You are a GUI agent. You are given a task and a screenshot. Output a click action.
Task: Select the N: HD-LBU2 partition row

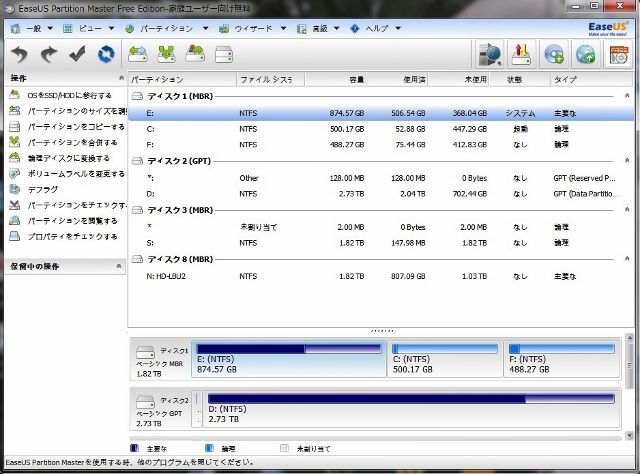click(380, 276)
